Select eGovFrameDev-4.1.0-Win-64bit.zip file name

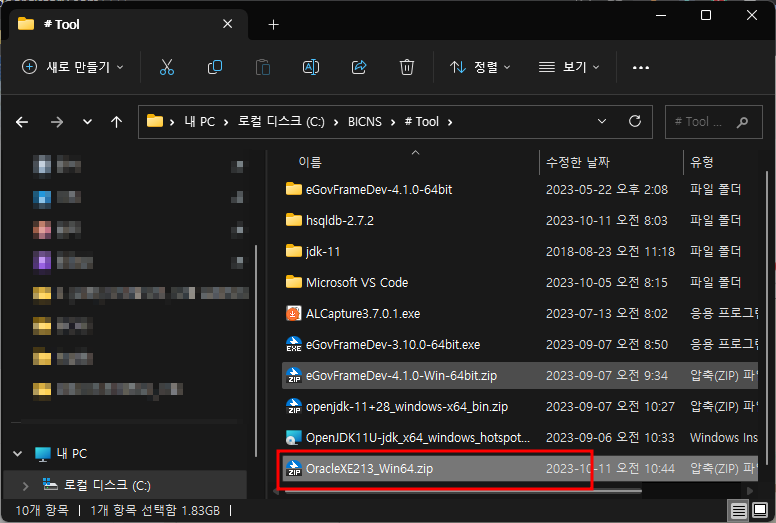401,376
